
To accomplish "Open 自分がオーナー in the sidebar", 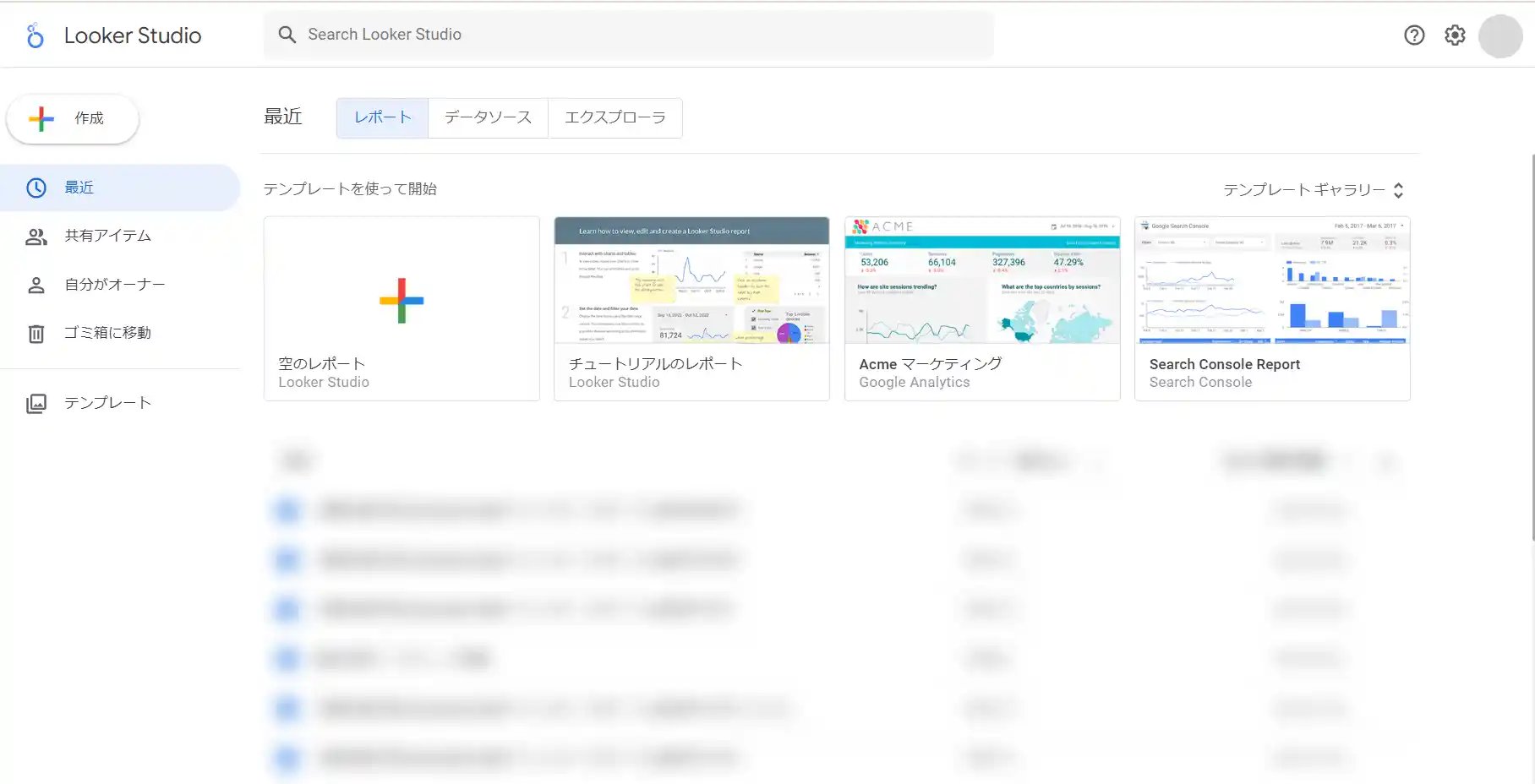I will [120, 286].
